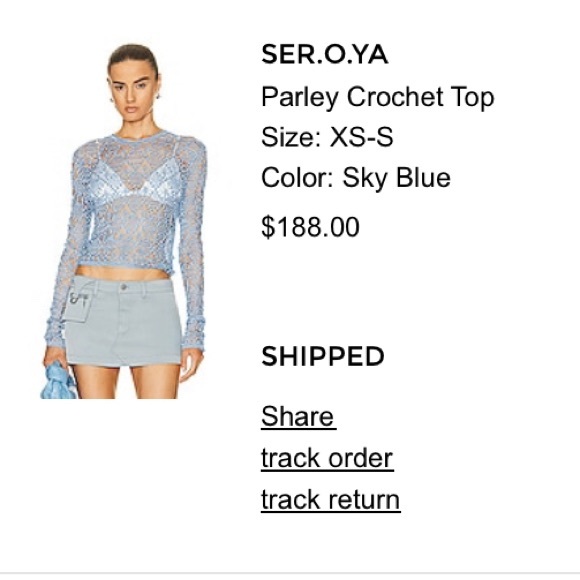580x580 pixels.
Task: Click the model's face in product photo
Action: [132, 92]
